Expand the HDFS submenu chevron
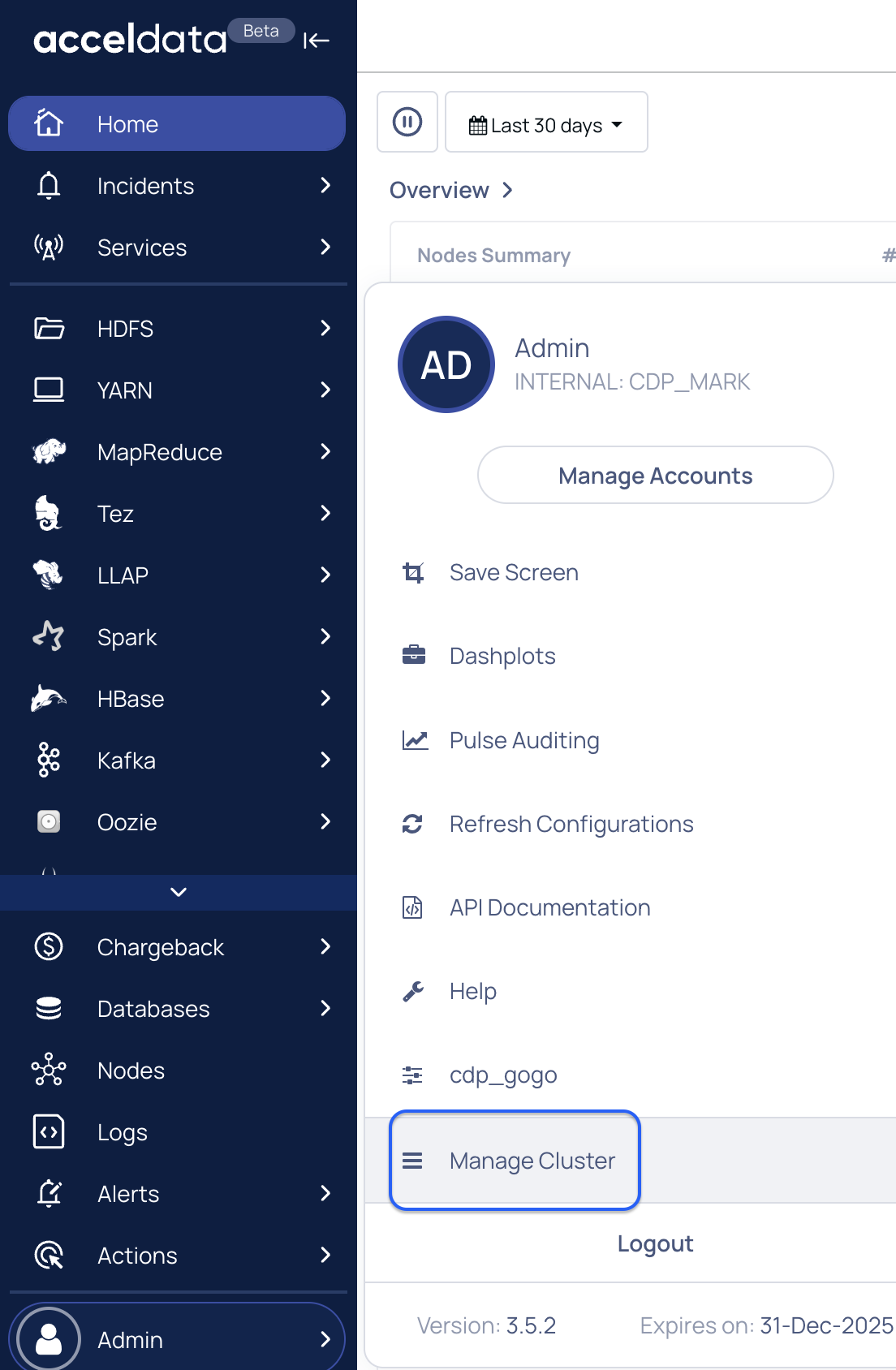Image resolution: width=896 pixels, height=1370 pixels. pos(325,328)
